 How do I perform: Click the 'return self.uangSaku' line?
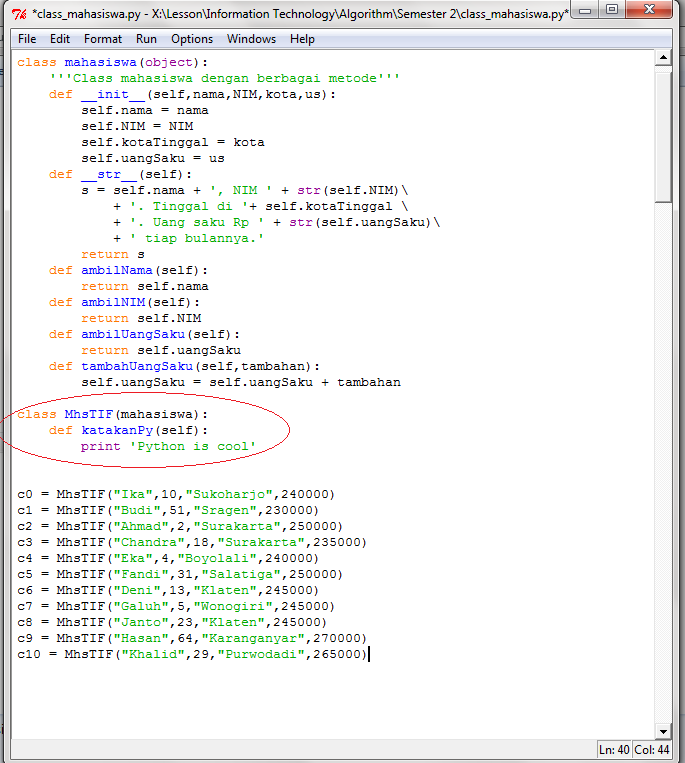click(161, 351)
